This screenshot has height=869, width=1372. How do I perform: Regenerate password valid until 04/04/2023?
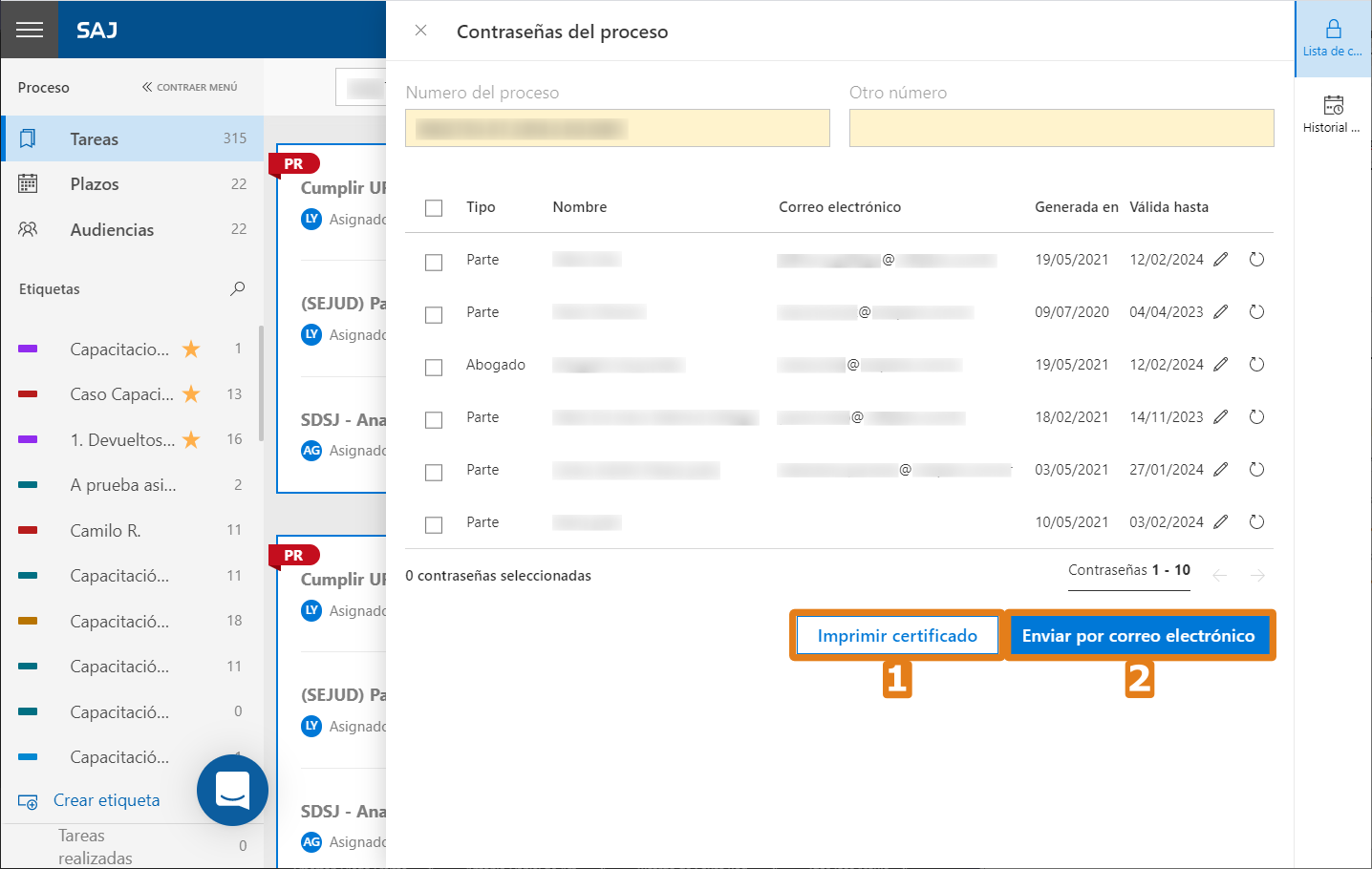tap(1256, 312)
